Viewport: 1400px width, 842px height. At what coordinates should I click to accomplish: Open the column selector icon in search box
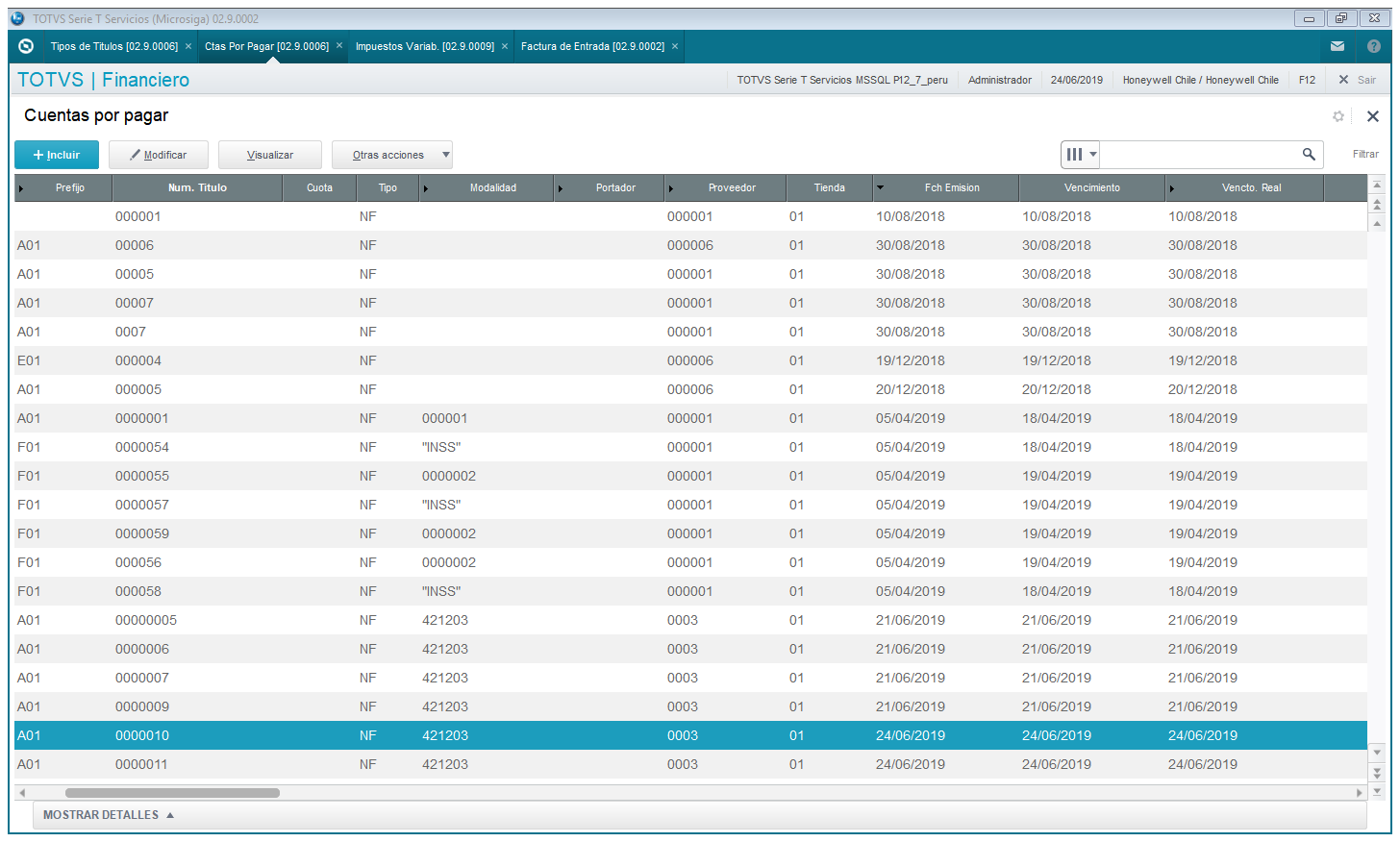(1081, 154)
